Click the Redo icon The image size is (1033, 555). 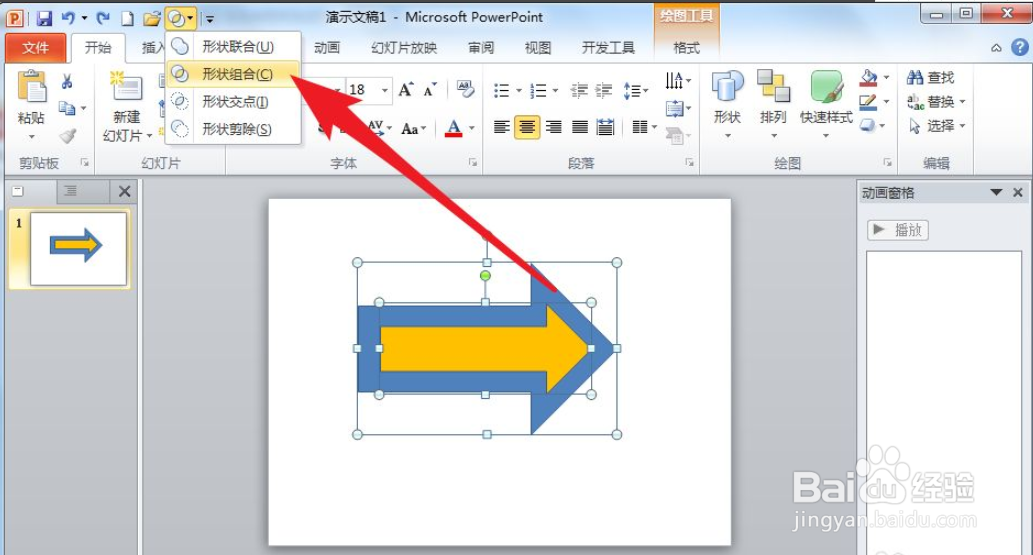pos(103,18)
